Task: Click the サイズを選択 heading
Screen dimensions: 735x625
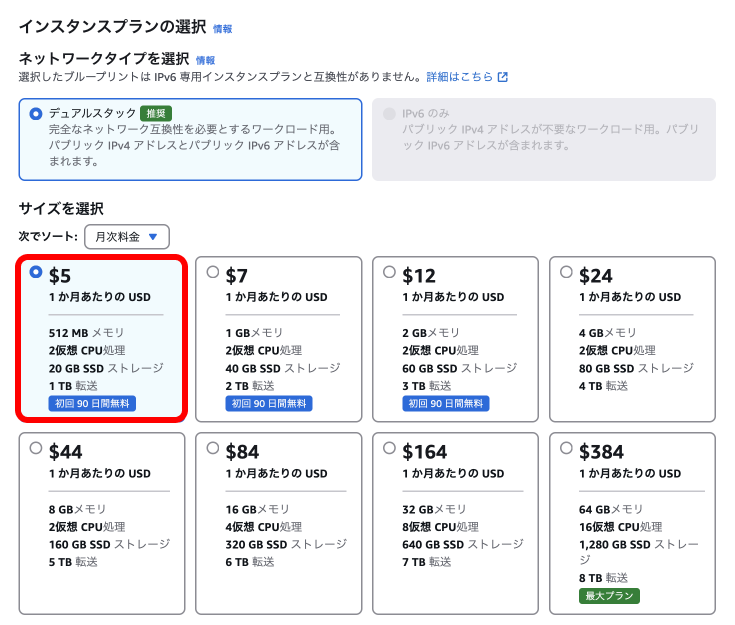Action: [61, 208]
